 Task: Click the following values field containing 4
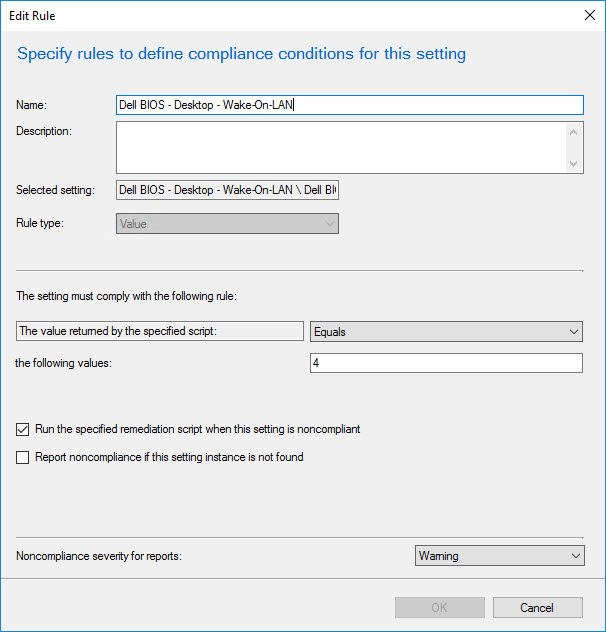point(446,363)
